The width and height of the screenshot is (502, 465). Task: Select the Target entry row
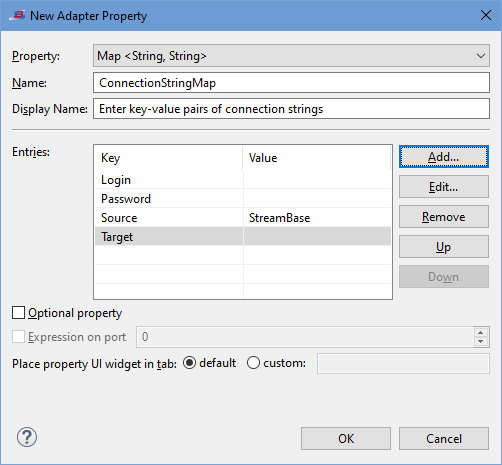[x=243, y=237]
